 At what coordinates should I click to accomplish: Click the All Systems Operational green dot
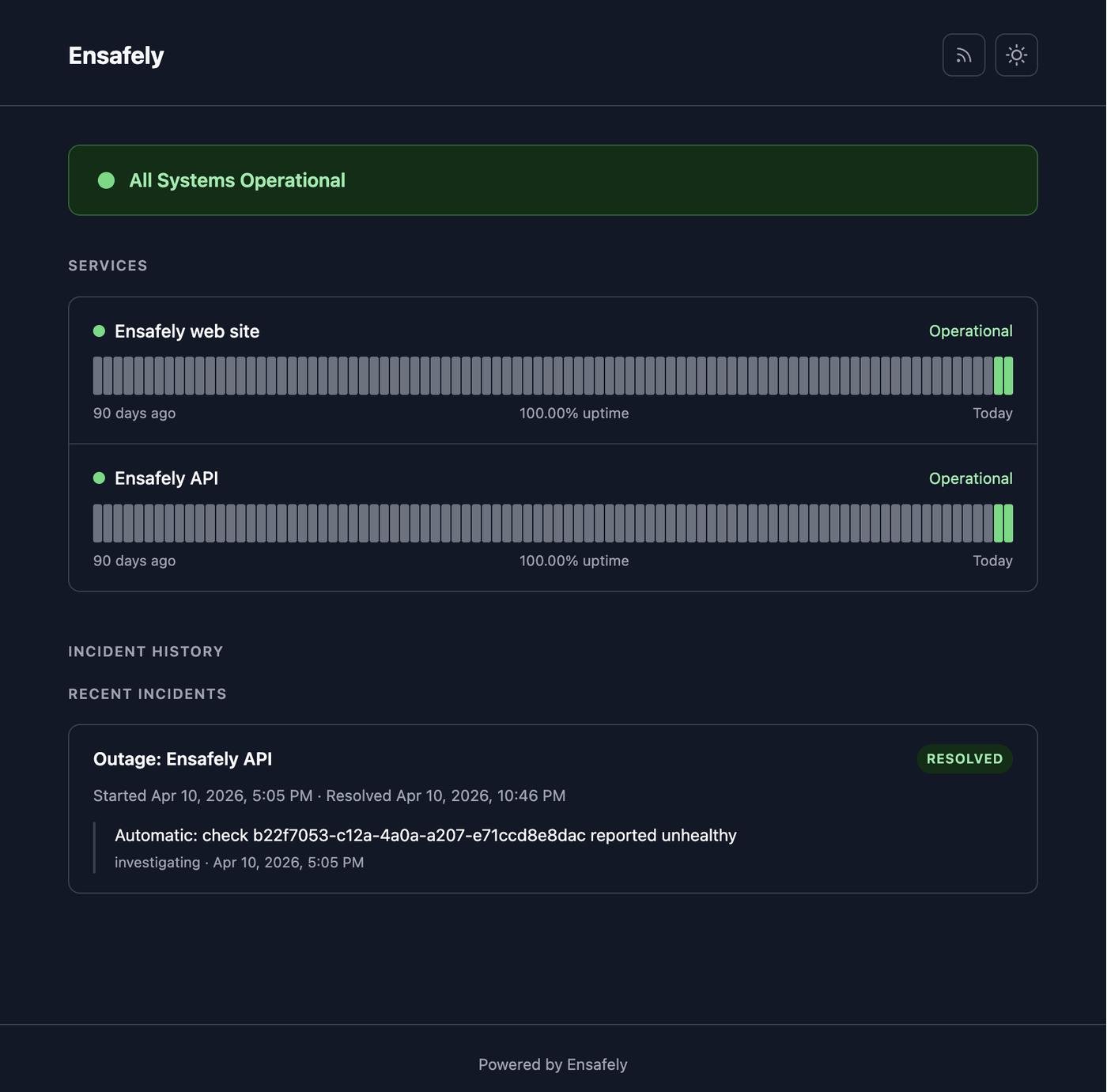point(106,180)
